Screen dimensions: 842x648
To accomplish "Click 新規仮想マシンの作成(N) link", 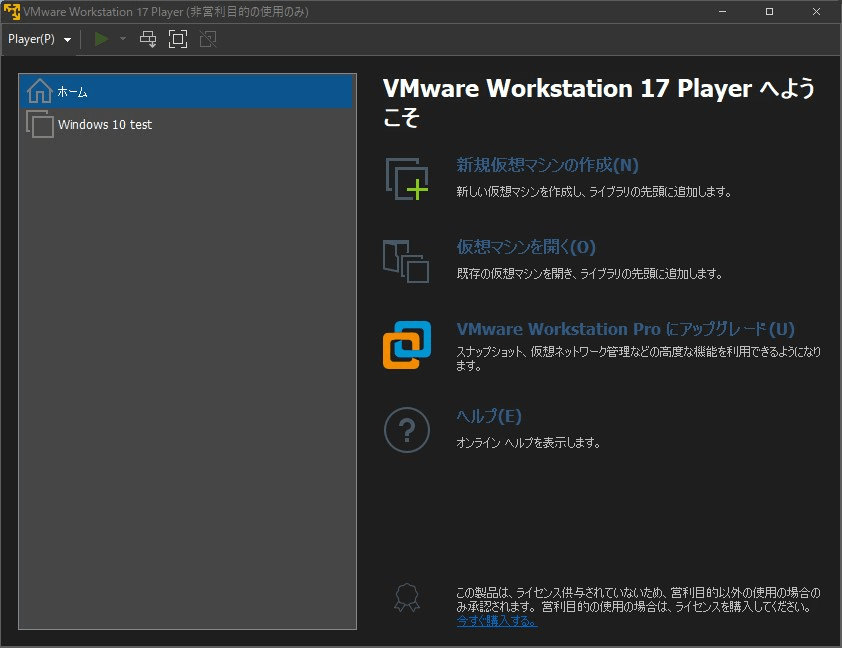I will [x=547, y=165].
